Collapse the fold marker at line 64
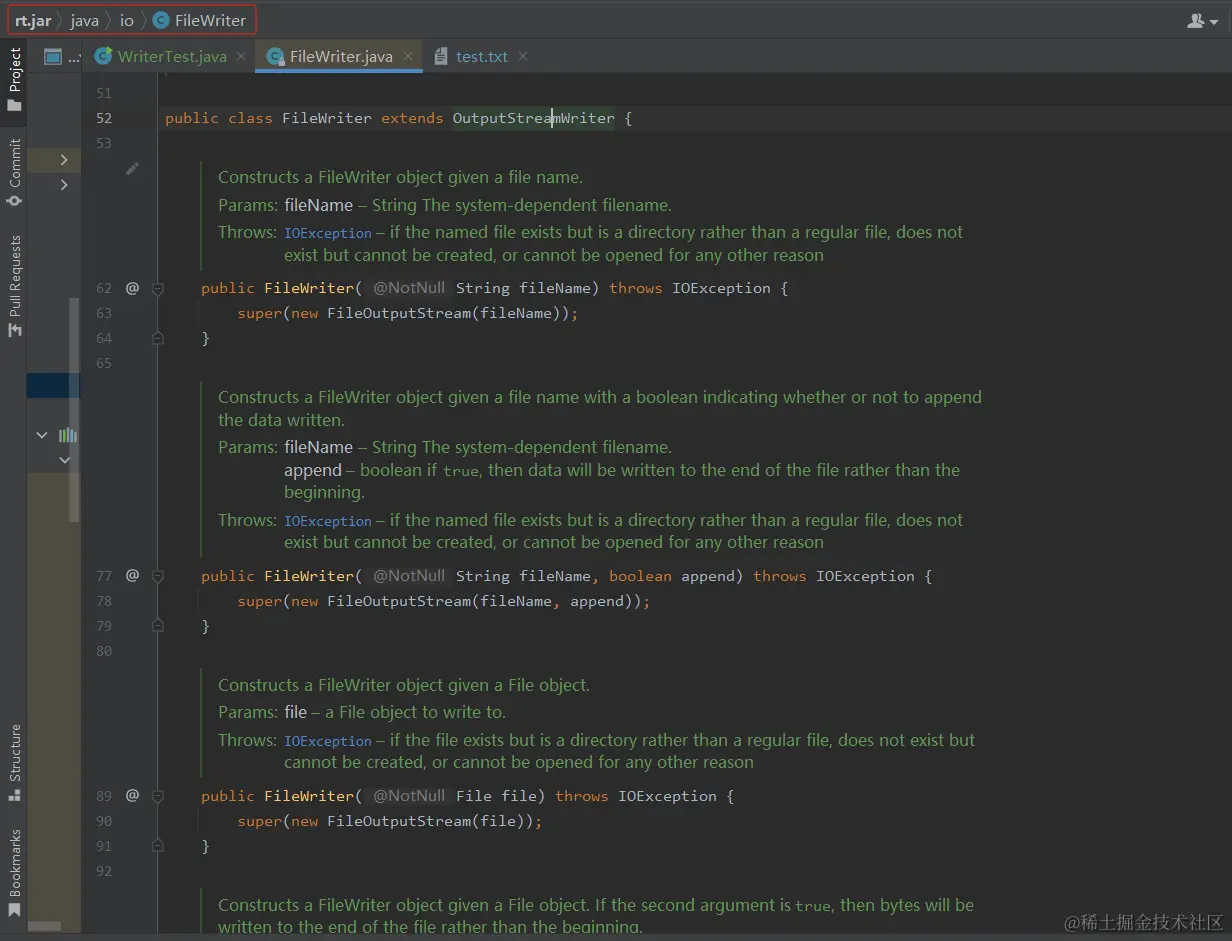The image size is (1232, 941). tap(157, 338)
